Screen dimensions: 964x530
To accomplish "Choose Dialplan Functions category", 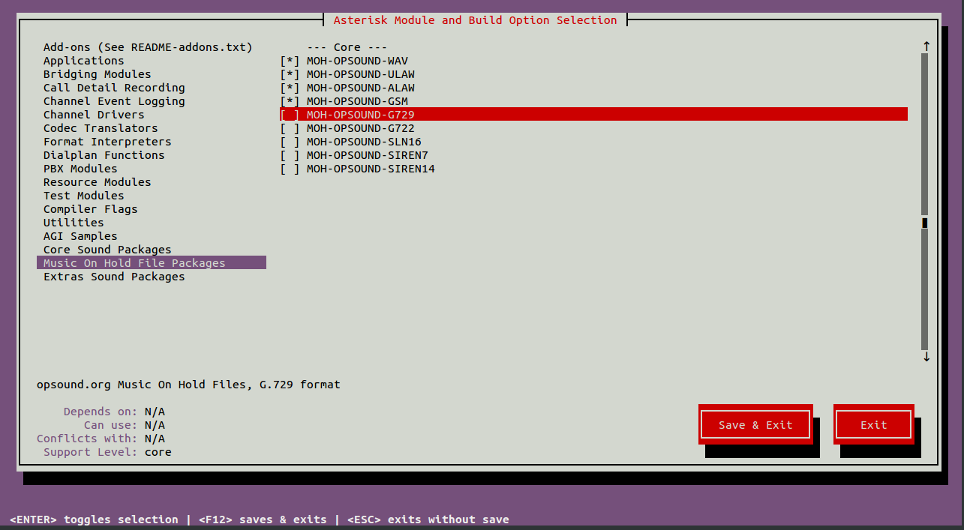I will click(104, 156).
